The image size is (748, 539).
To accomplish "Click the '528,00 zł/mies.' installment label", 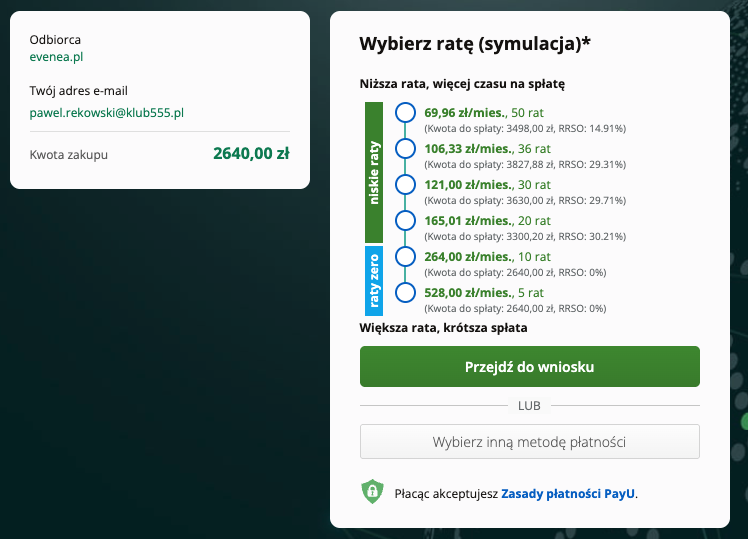I will (x=466, y=293).
